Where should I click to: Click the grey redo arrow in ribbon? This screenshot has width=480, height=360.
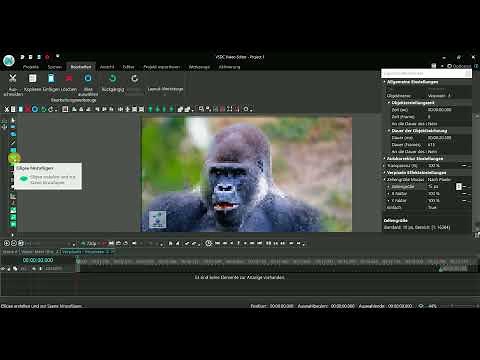coord(135,79)
